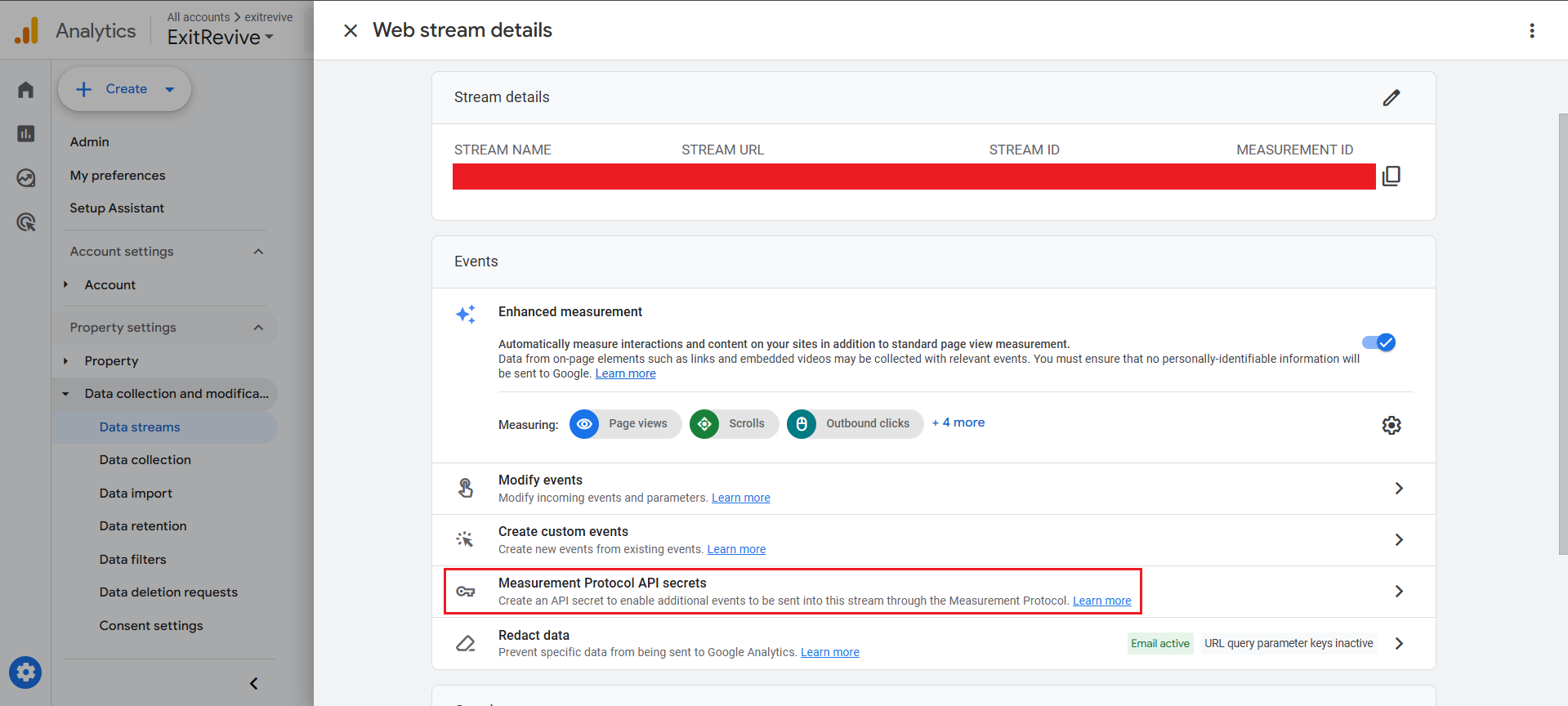
Task: Click the blue Admin gear icon
Action: click(x=25, y=672)
